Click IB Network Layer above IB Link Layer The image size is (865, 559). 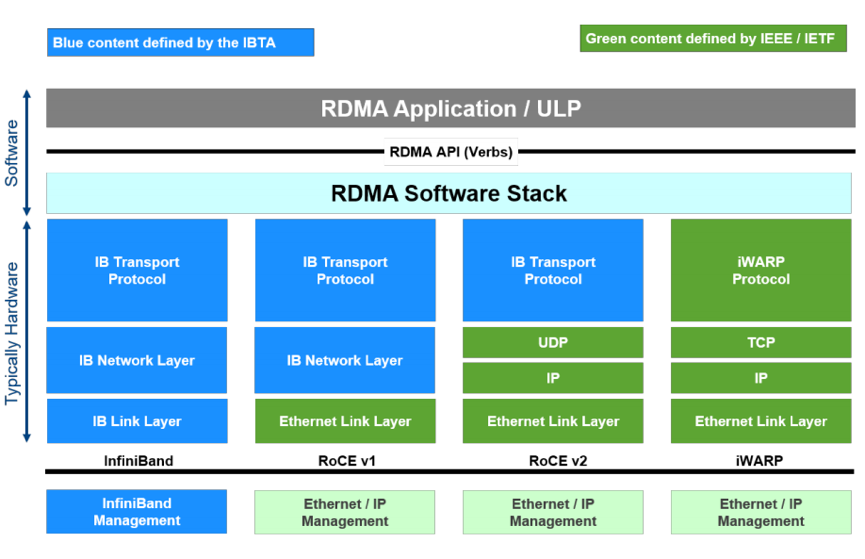(137, 360)
